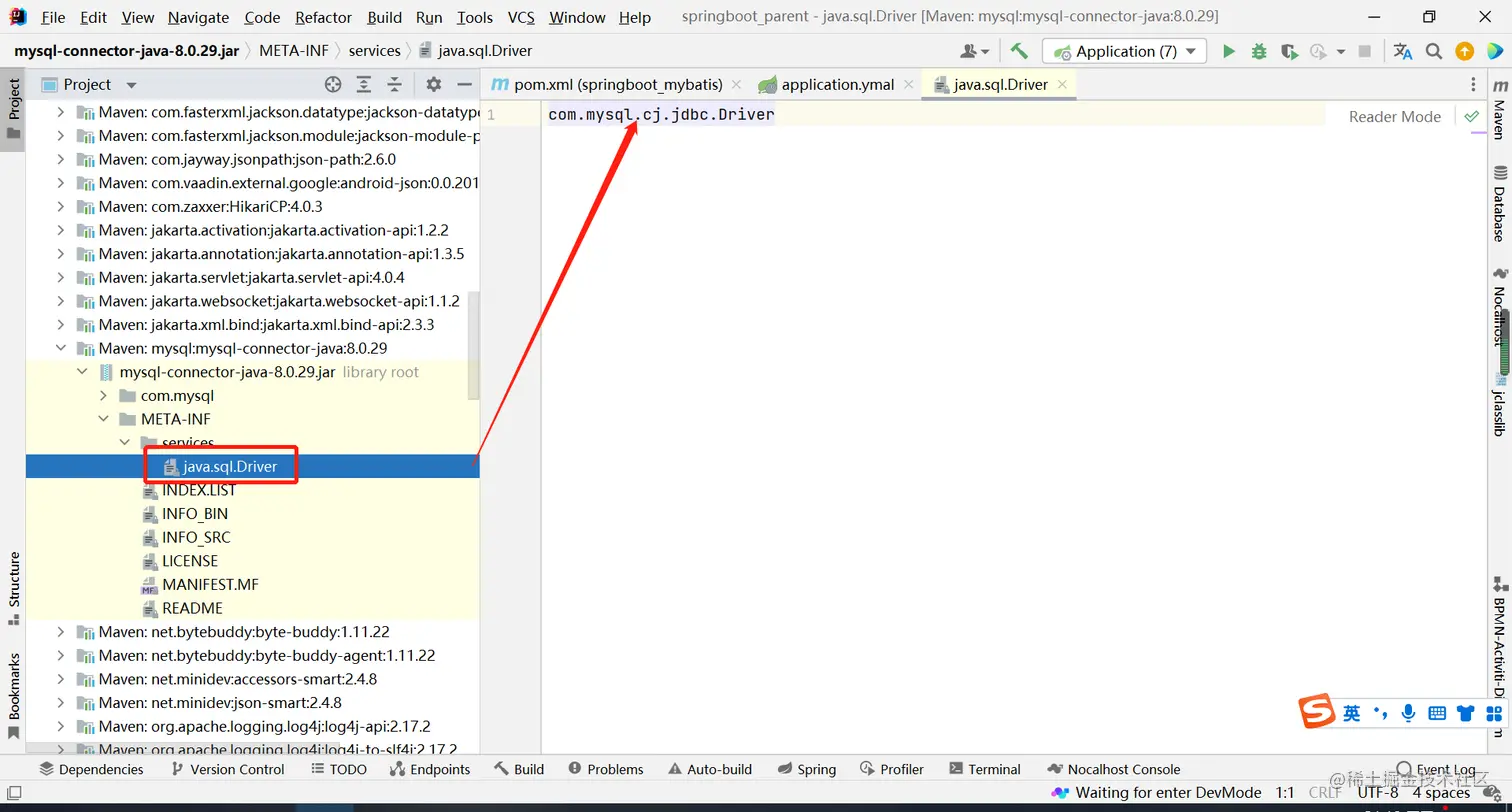Expand Maven: net.bytebuddy:byte-buddy:1.11.22 node

click(x=61, y=632)
